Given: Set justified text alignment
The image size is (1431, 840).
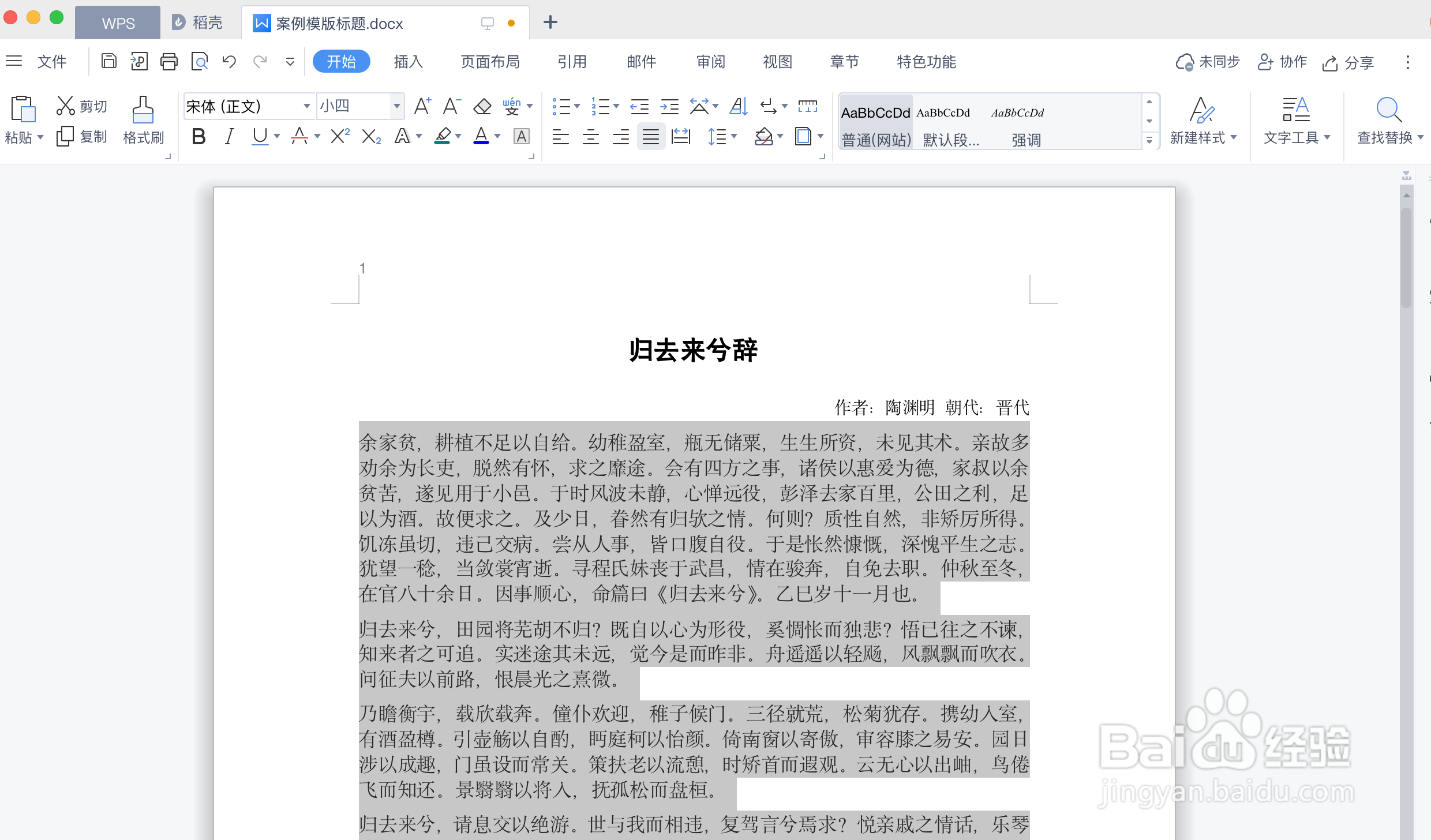Looking at the screenshot, I should click(651, 137).
